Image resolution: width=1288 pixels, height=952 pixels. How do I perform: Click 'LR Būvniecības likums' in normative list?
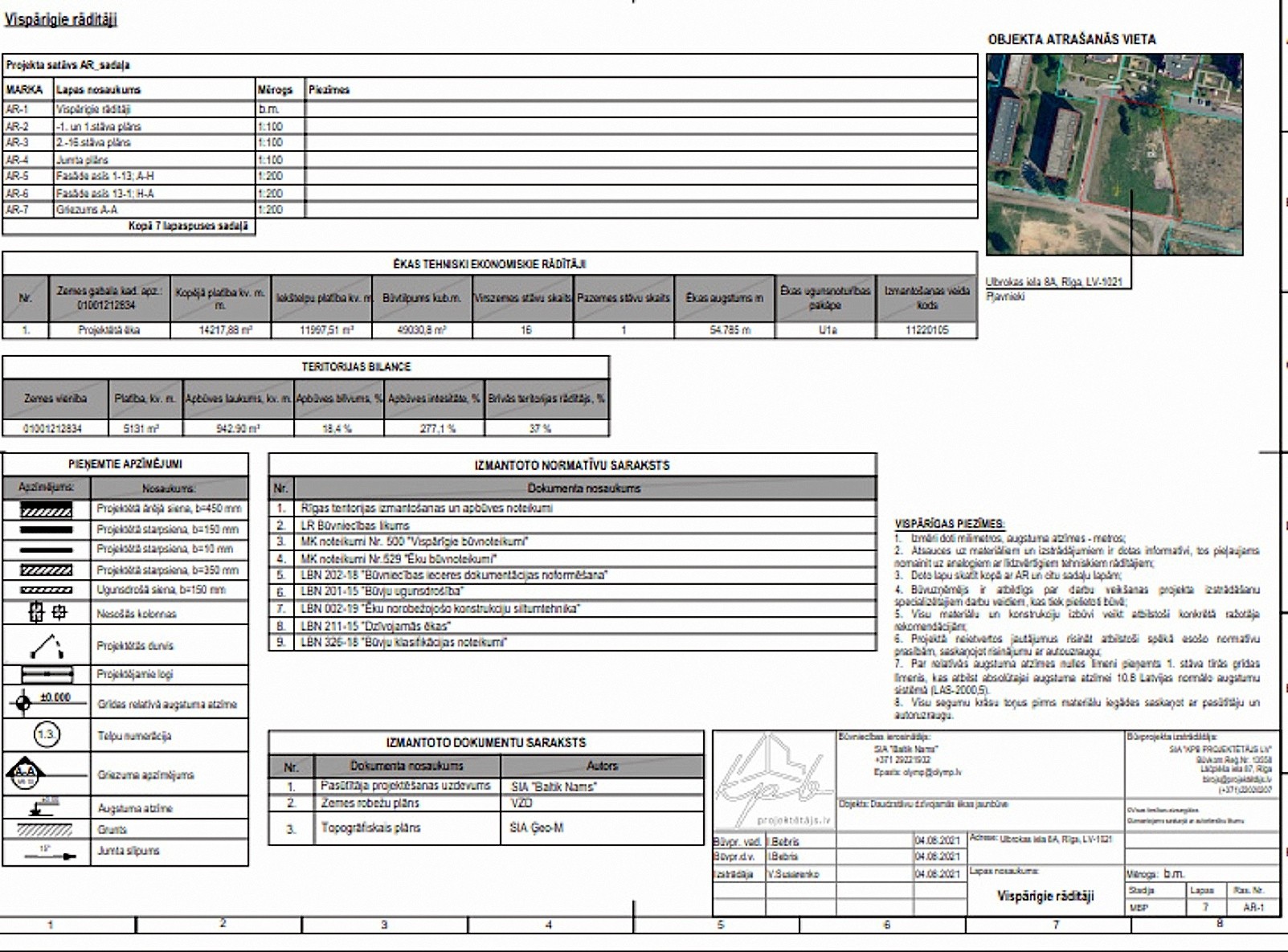354,525
